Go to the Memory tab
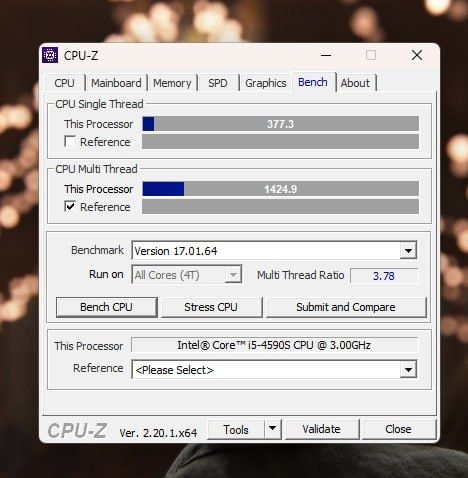Screen dimensions: 468x478 coord(172,83)
